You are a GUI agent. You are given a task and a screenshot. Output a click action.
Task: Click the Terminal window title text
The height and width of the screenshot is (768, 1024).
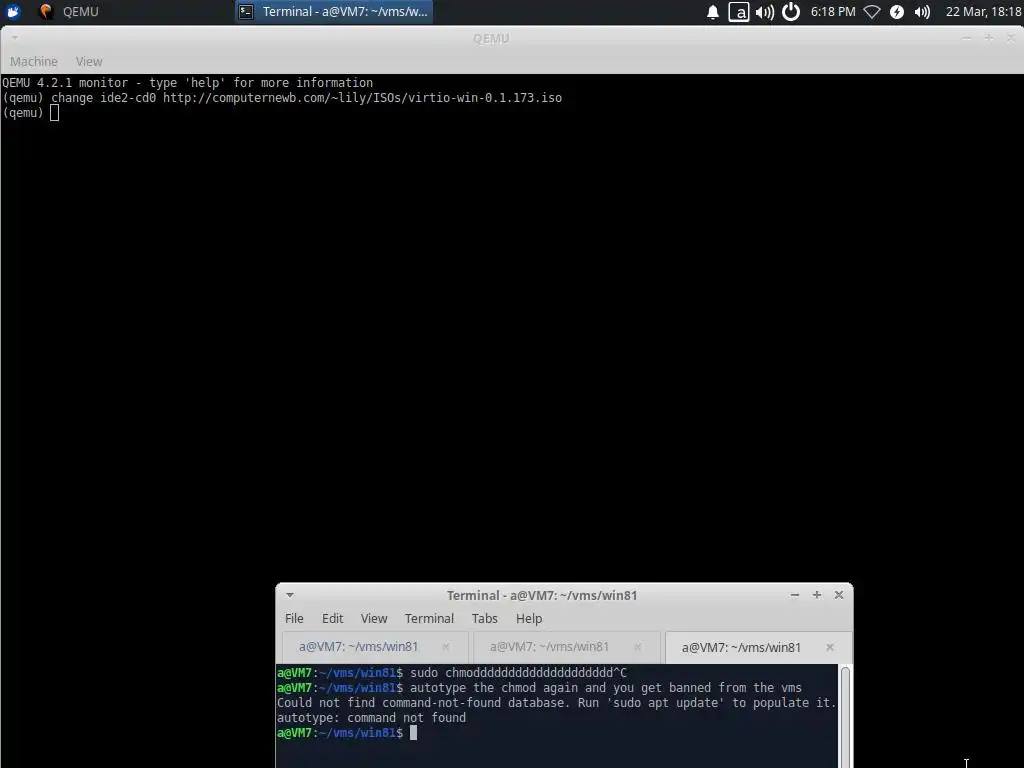(x=542, y=596)
